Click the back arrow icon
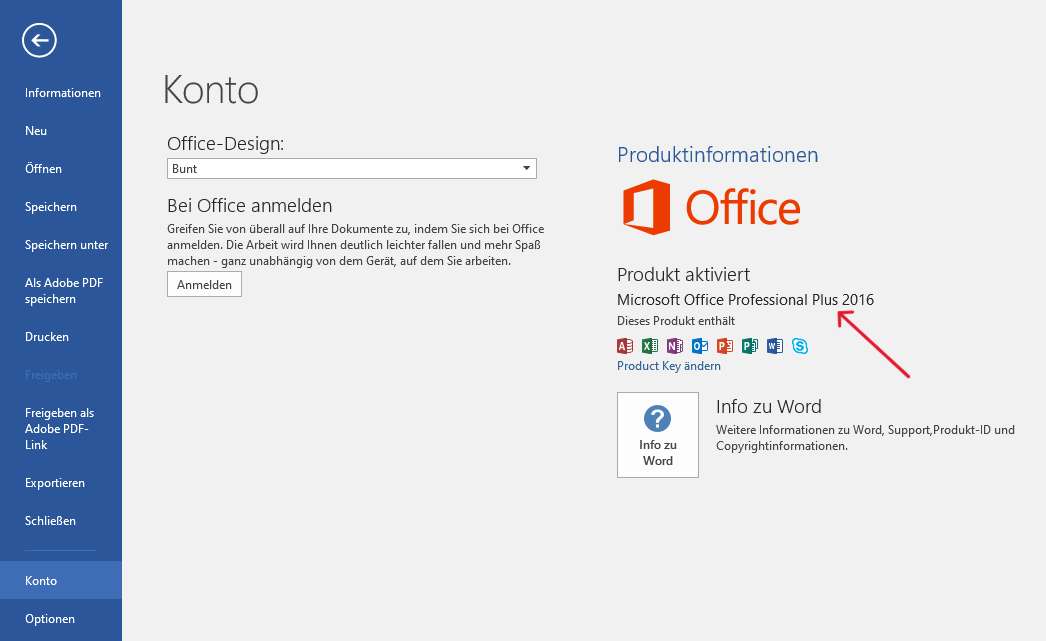 (x=40, y=40)
